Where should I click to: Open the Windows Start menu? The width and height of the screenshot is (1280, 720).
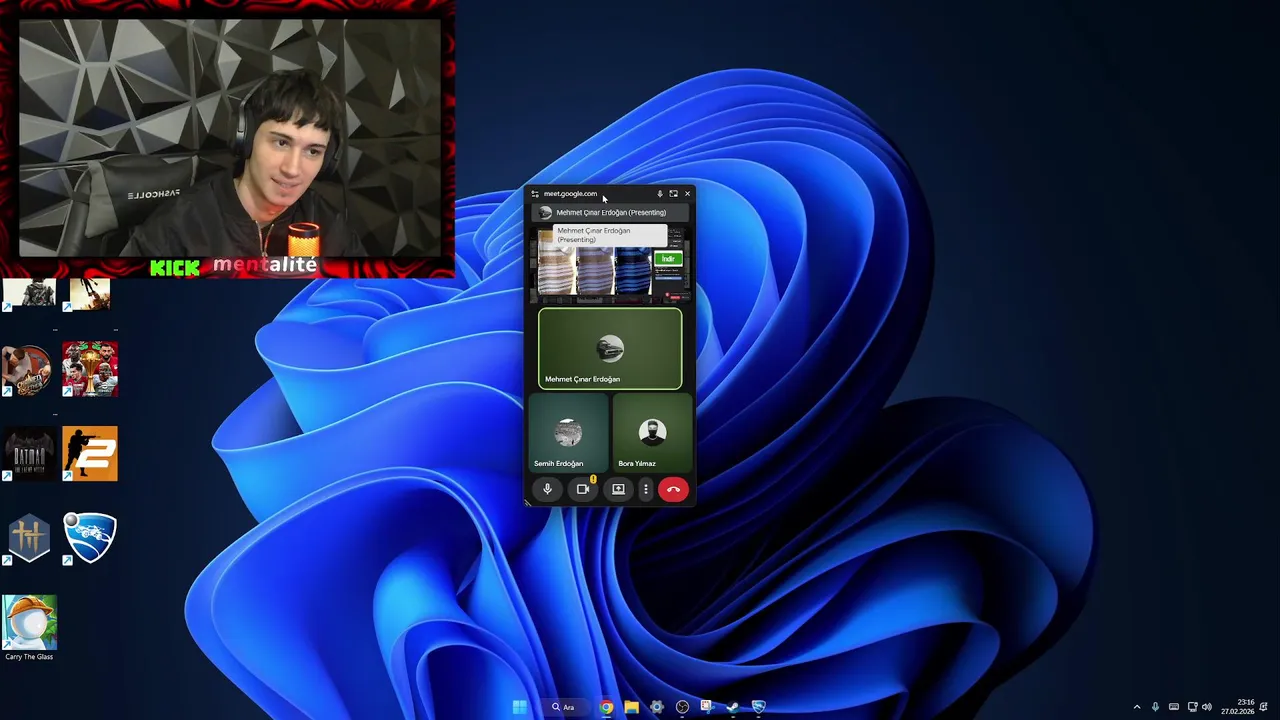coord(520,707)
